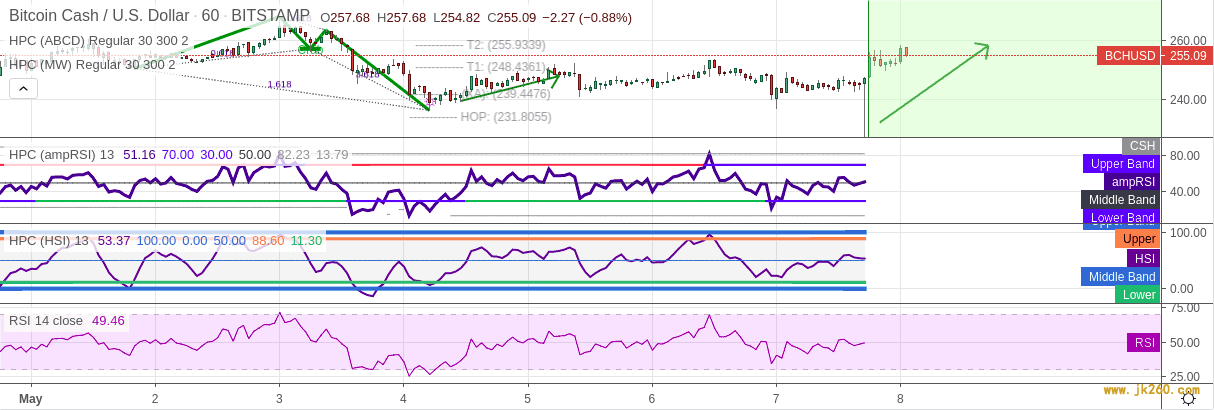The image size is (1214, 410).
Task: Click the orange Upper label in HSI pane
Action: [1138, 239]
